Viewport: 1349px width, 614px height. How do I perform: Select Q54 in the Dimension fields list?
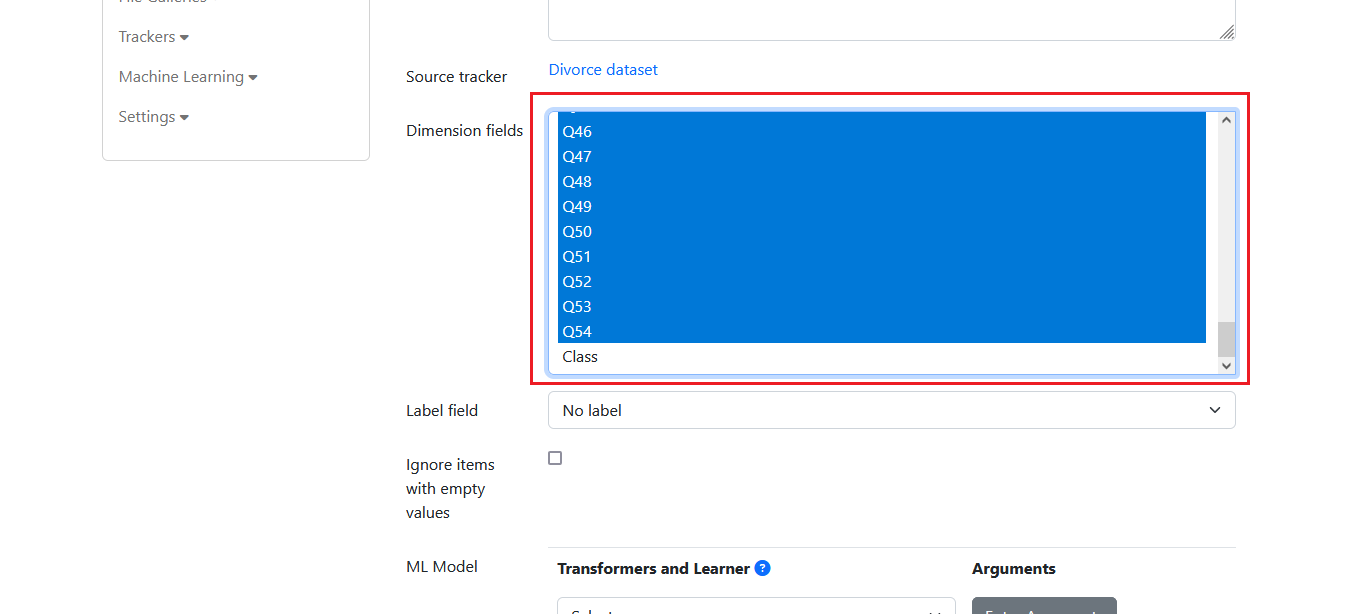click(881, 331)
